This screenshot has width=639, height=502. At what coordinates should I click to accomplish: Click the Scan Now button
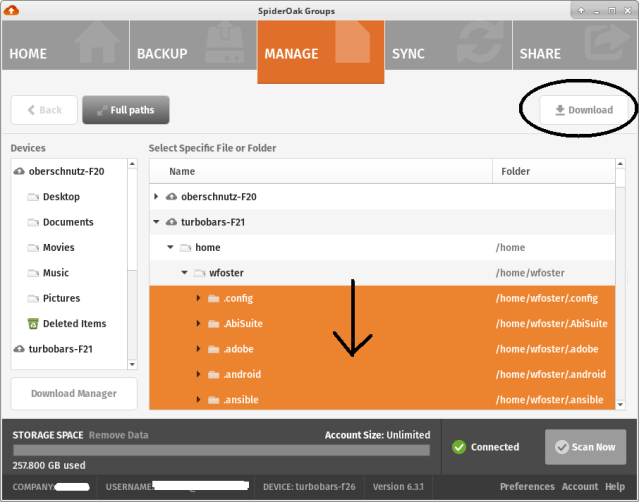click(585, 447)
